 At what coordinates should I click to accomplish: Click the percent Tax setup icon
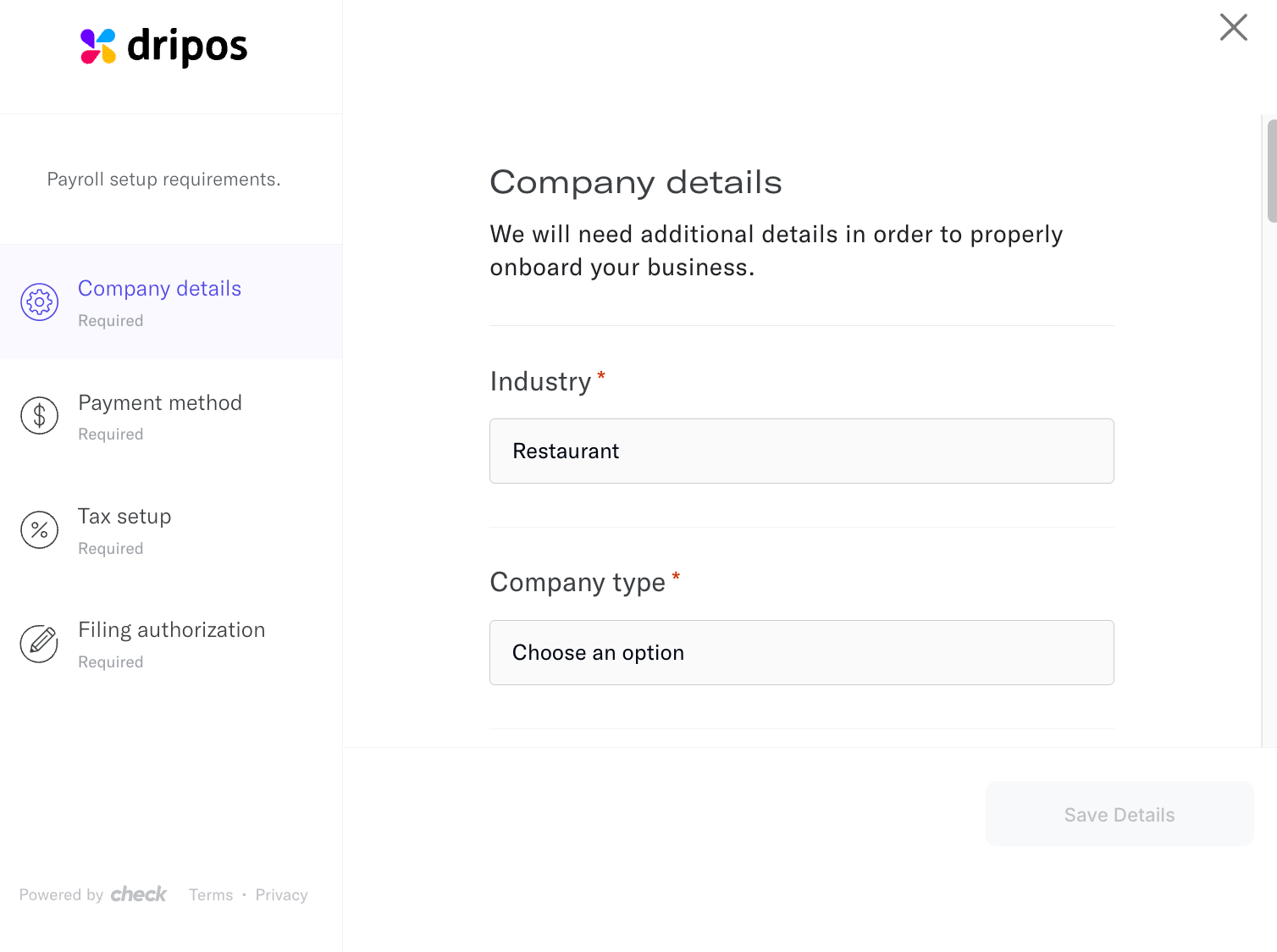click(40, 530)
